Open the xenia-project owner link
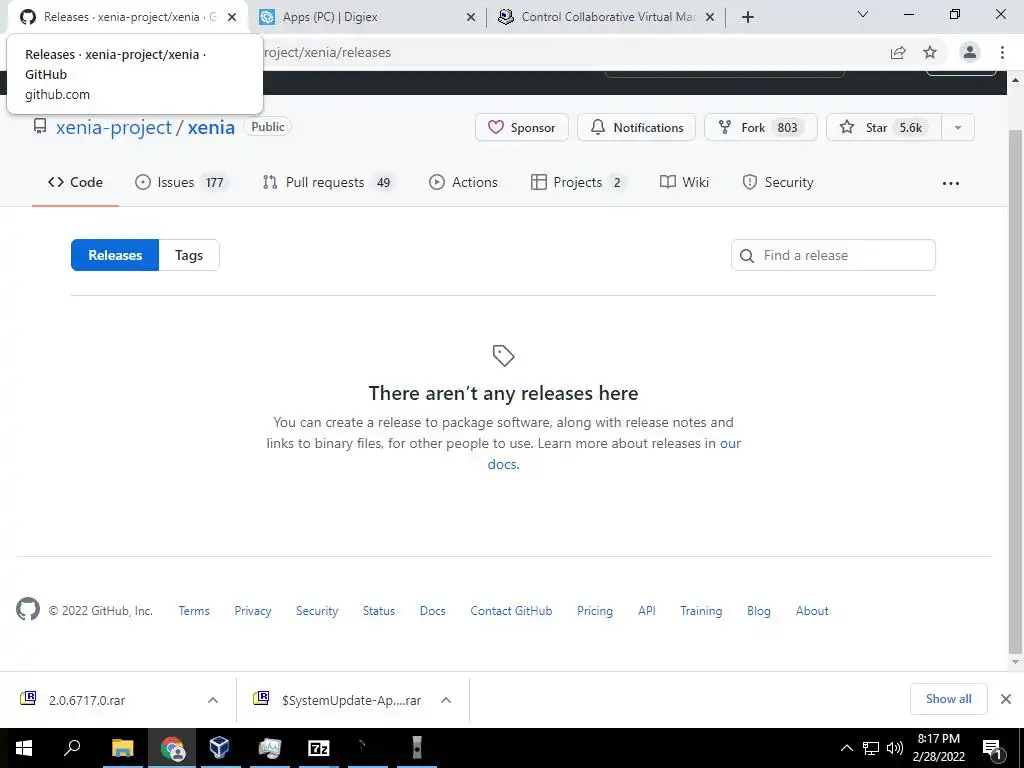The height and width of the screenshot is (768, 1024). (x=114, y=127)
